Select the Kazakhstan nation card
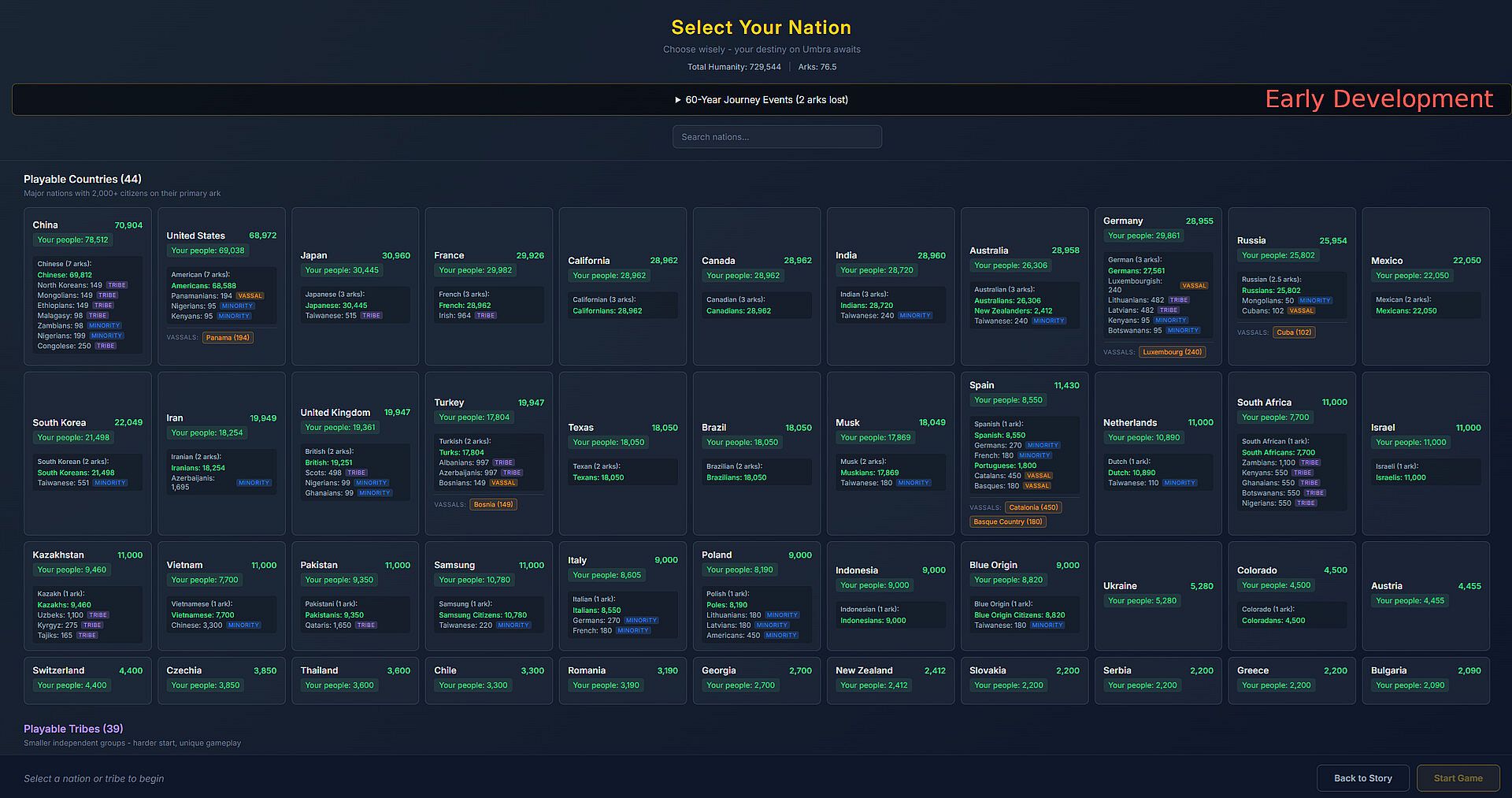This screenshot has height=798, width=1512. coord(87,596)
